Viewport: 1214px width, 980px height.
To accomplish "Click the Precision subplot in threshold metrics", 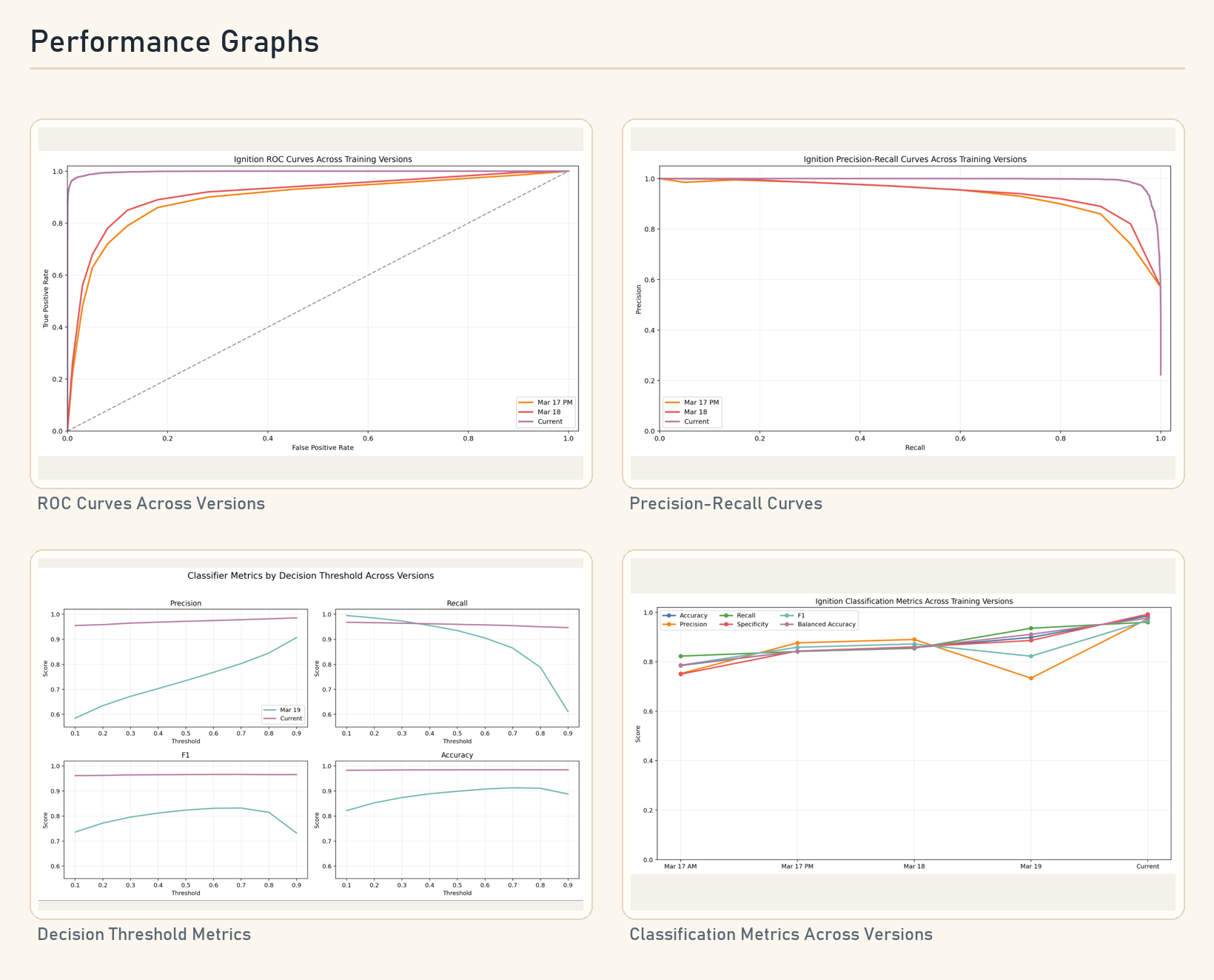I will (186, 668).
